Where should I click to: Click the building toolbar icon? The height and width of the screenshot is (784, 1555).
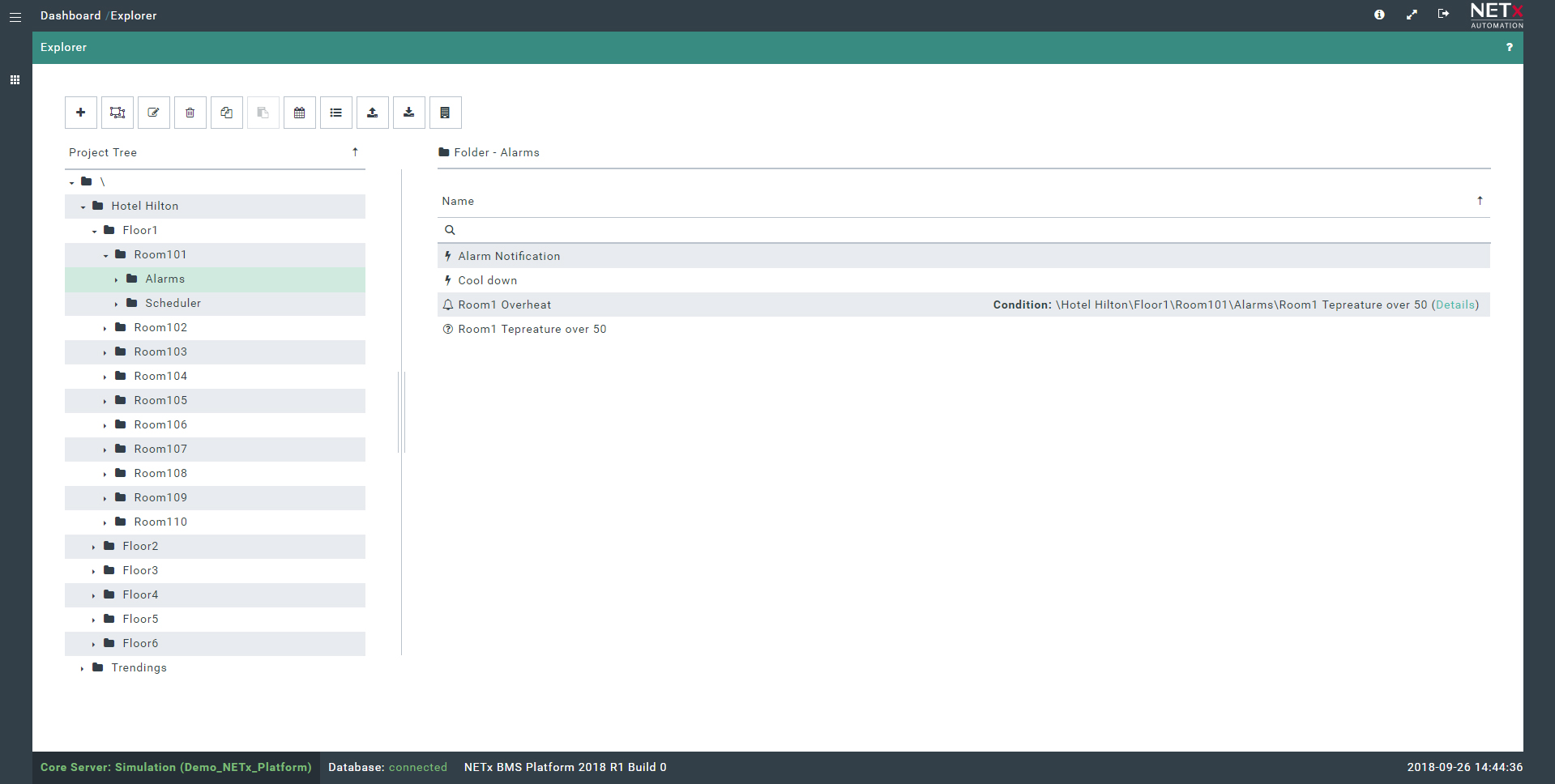(446, 113)
